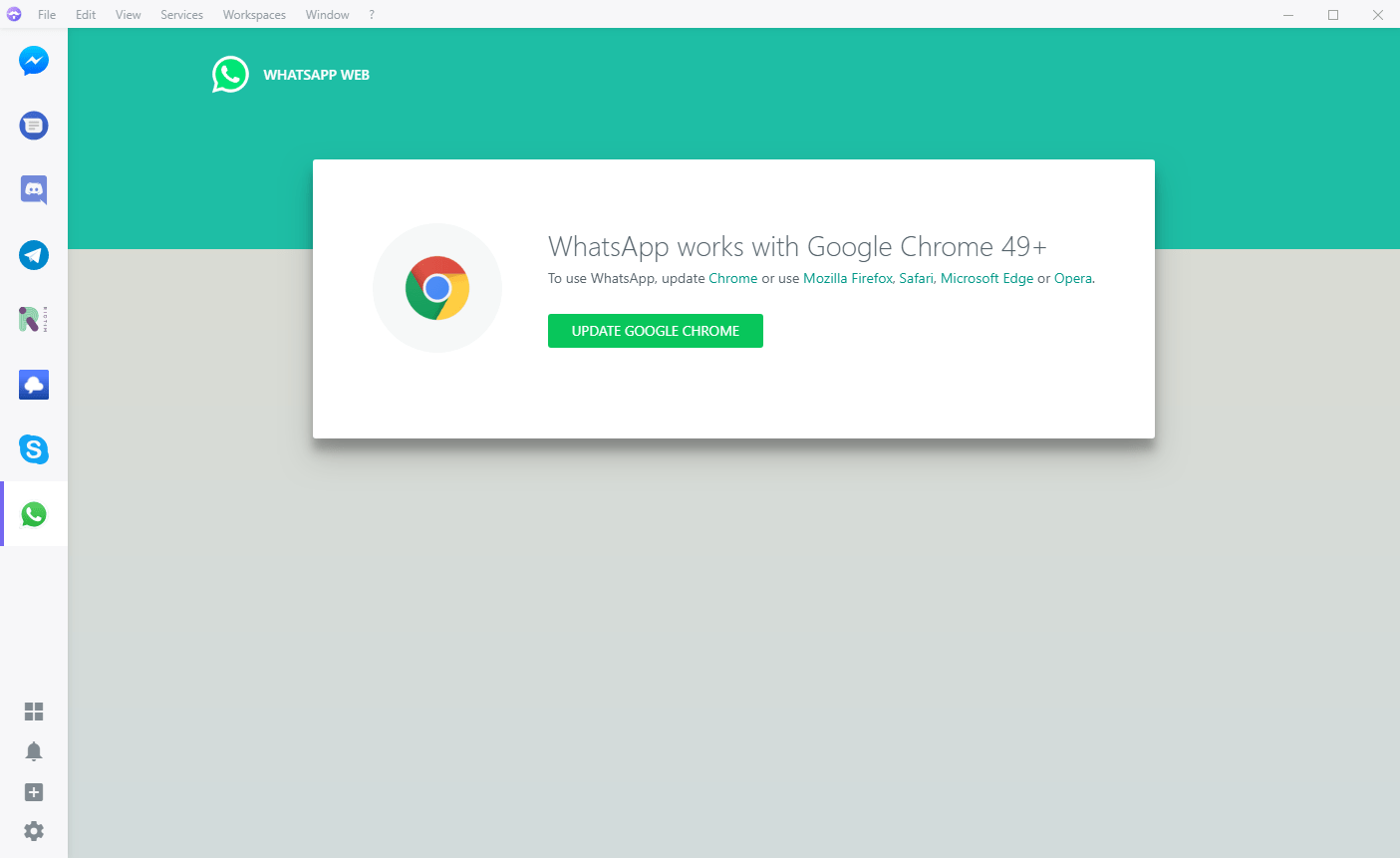Viewport: 1400px width, 858px height.
Task: Follow the Opera link
Action: pos(1073,279)
